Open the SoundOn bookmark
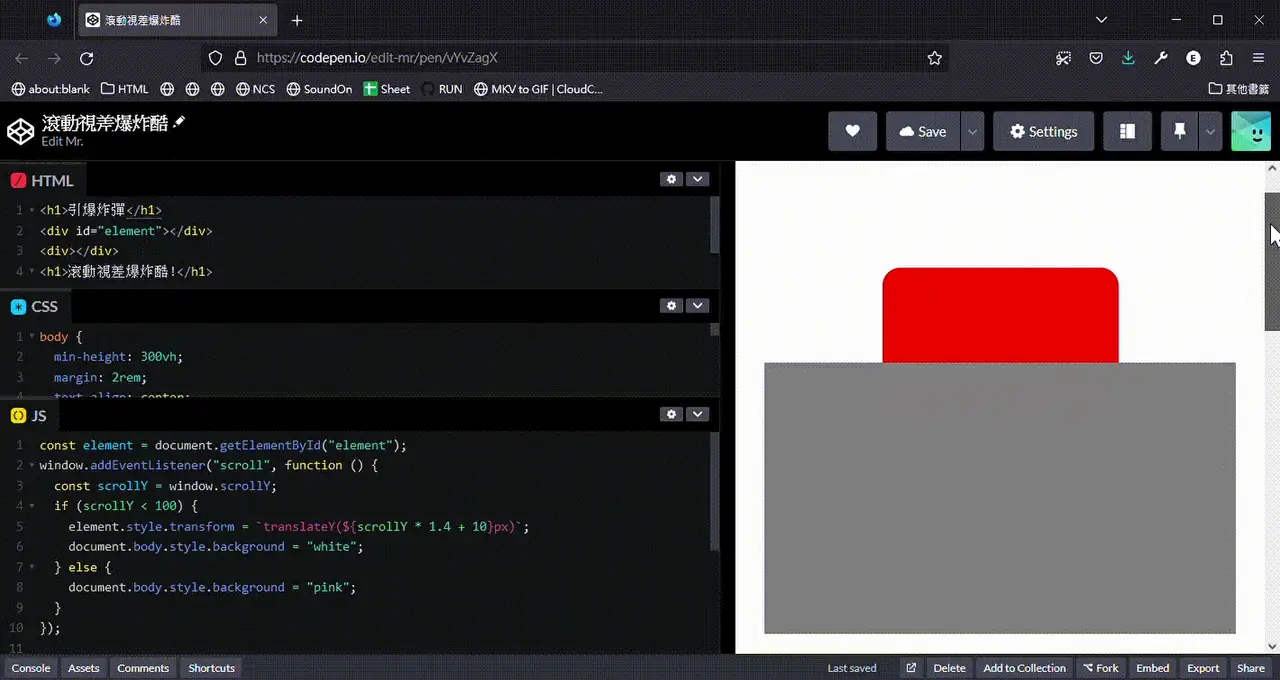 [x=319, y=89]
